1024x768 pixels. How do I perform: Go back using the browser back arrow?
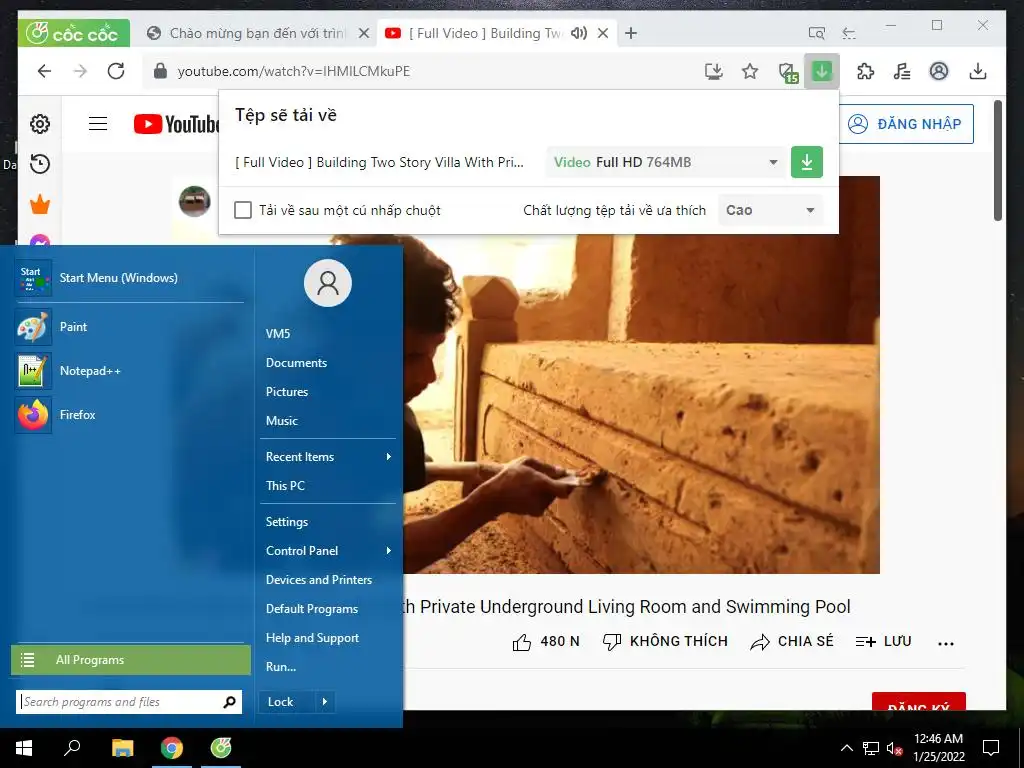click(44, 71)
